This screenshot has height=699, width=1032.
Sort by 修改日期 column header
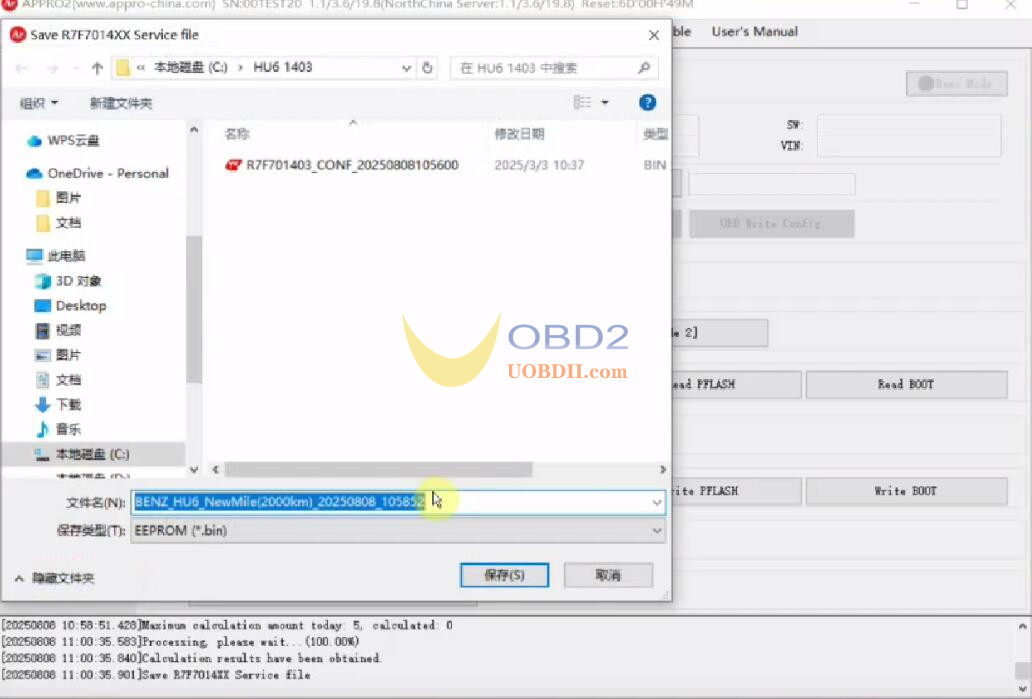pos(519,134)
